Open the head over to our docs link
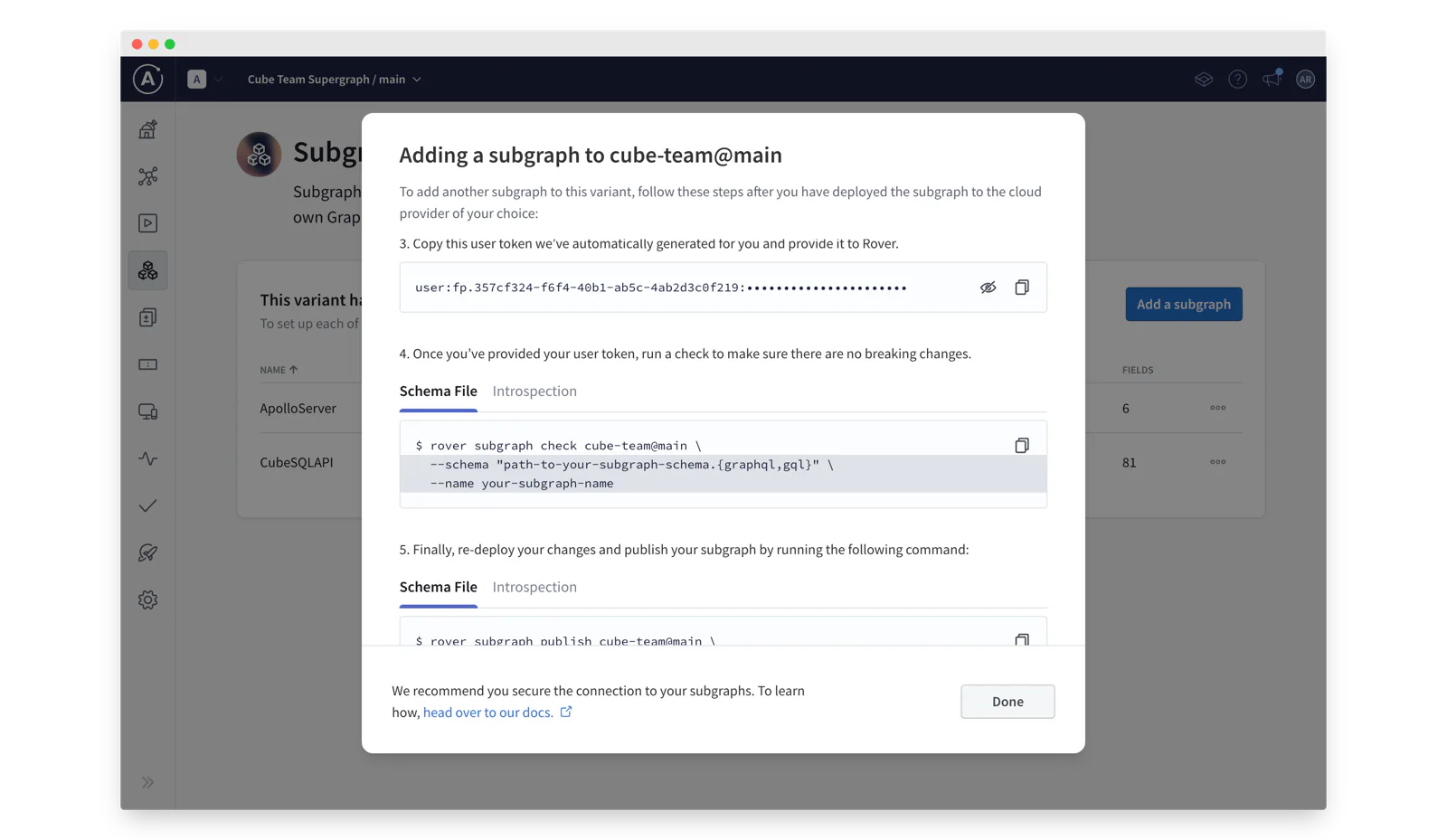 [497, 713]
